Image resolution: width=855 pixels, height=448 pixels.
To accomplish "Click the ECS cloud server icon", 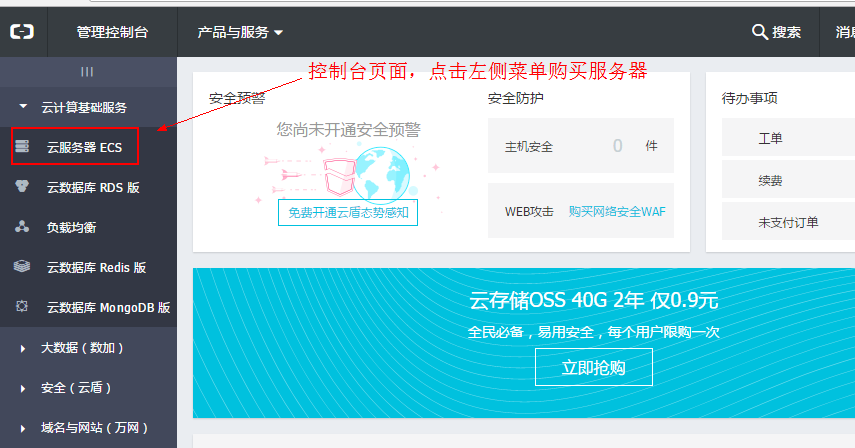I will pyautogui.click(x=22, y=147).
